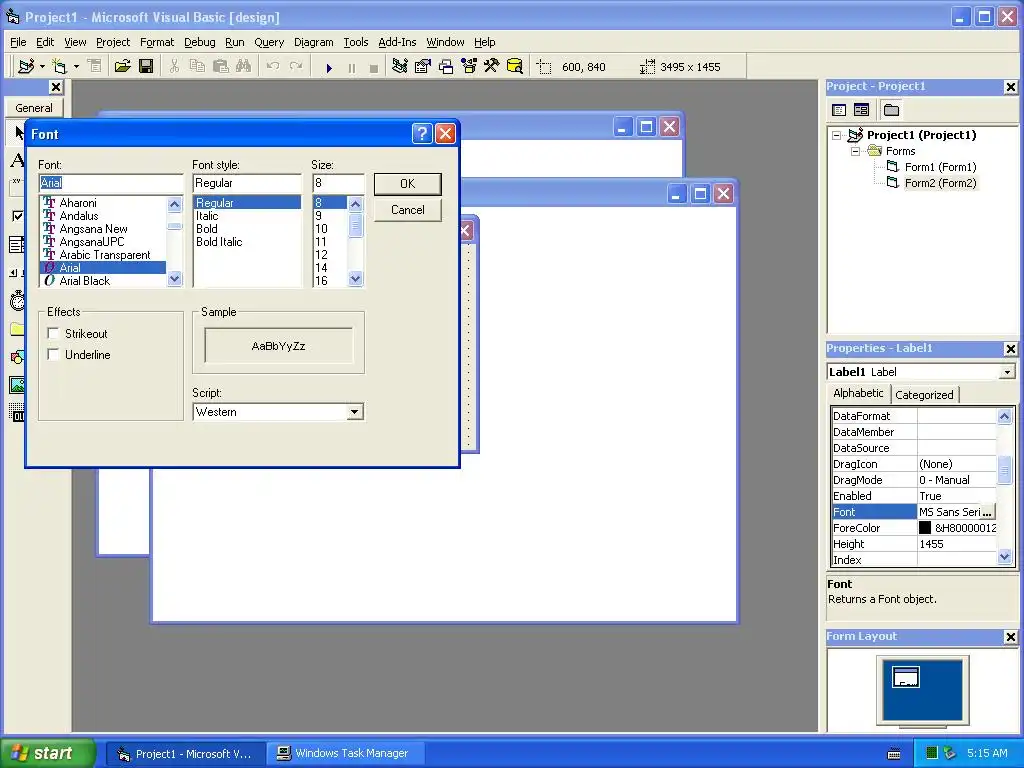Click dropdown arrow next to Add Project icon
Screen dimensions: 1024x768
point(42,66)
